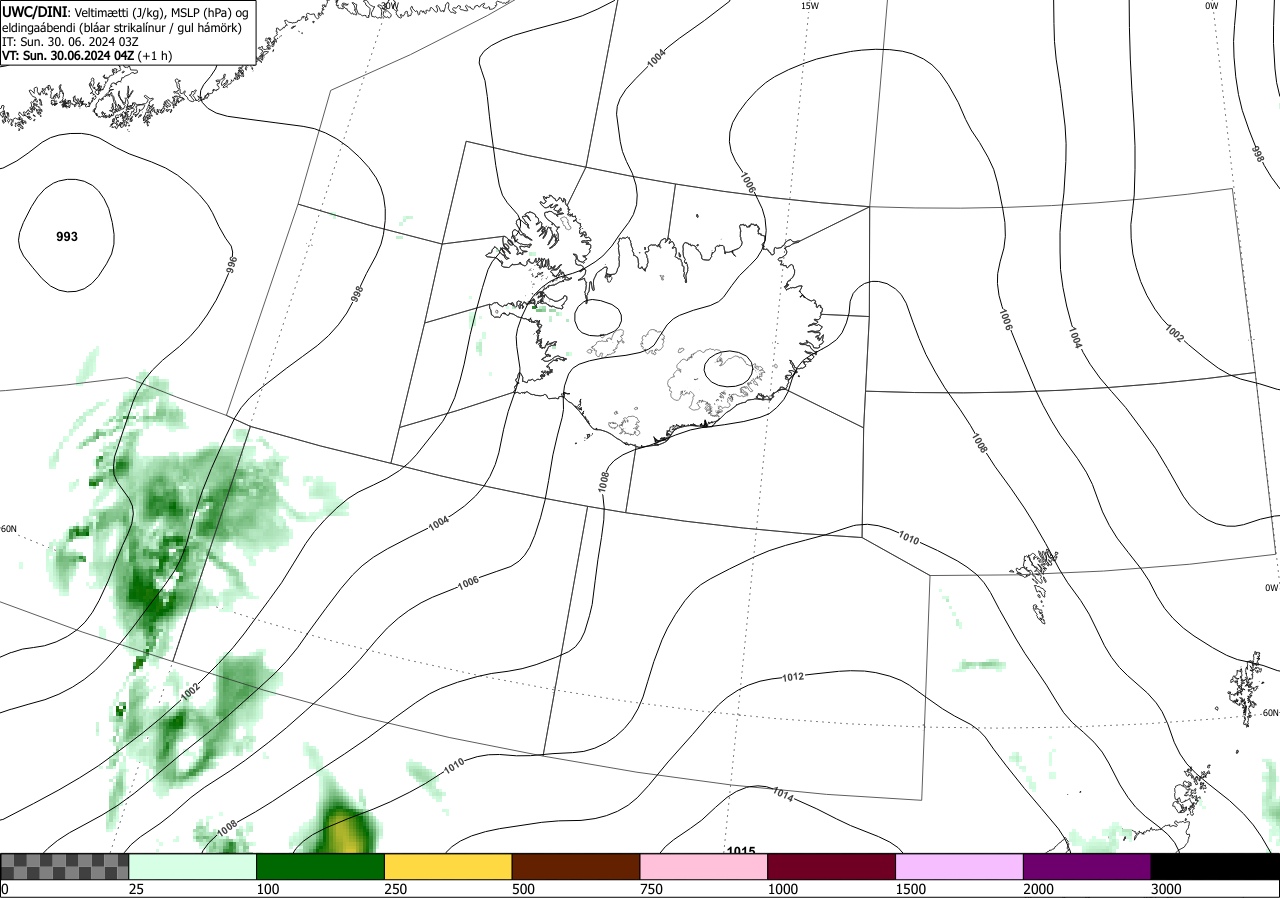Click the light green 25–100 legend swatch

pos(192,866)
